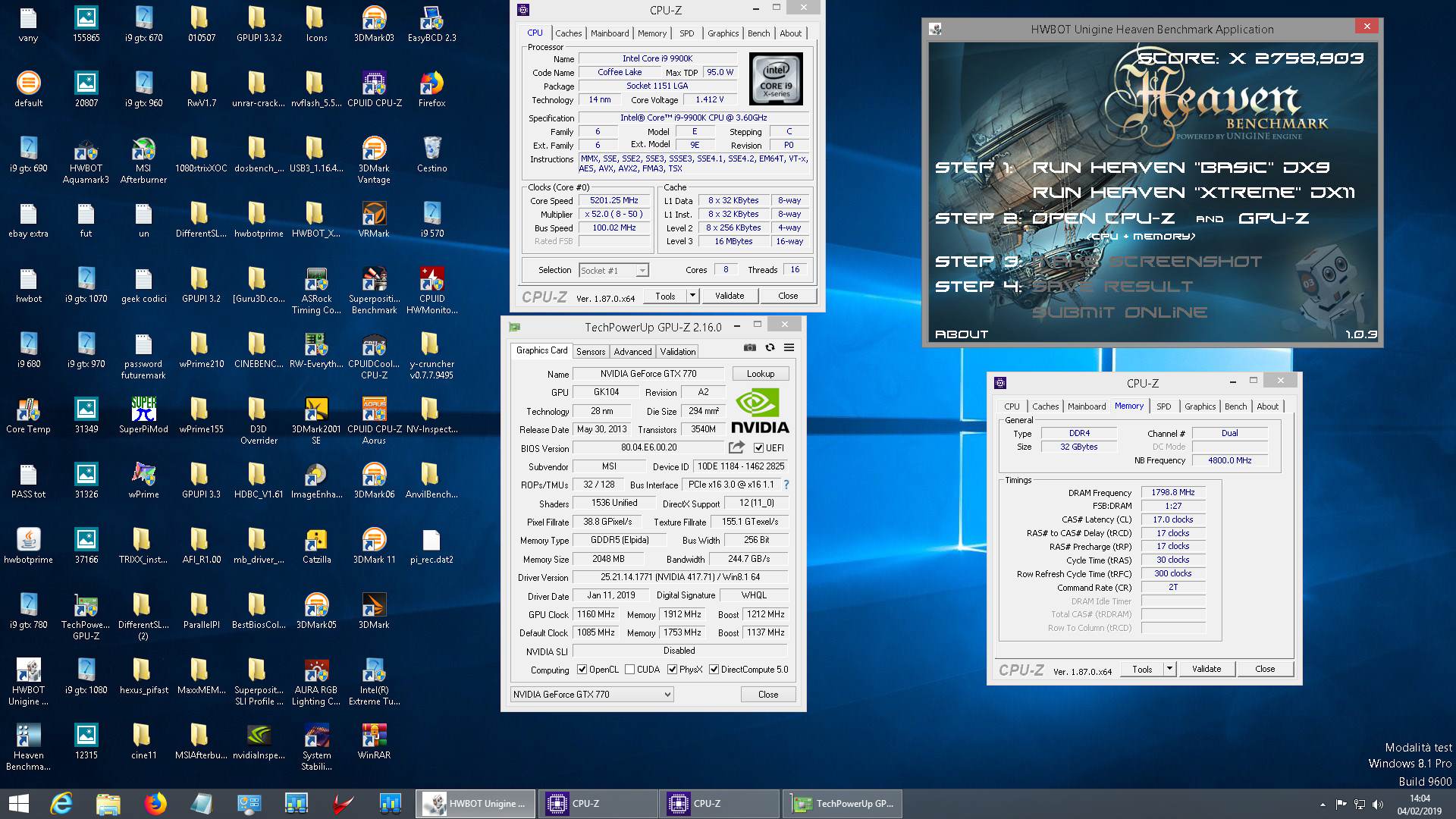The height and width of the screenshot is (819, 1456).
Task: Click About in the HWBOT Heaven window
Action: 962,334
